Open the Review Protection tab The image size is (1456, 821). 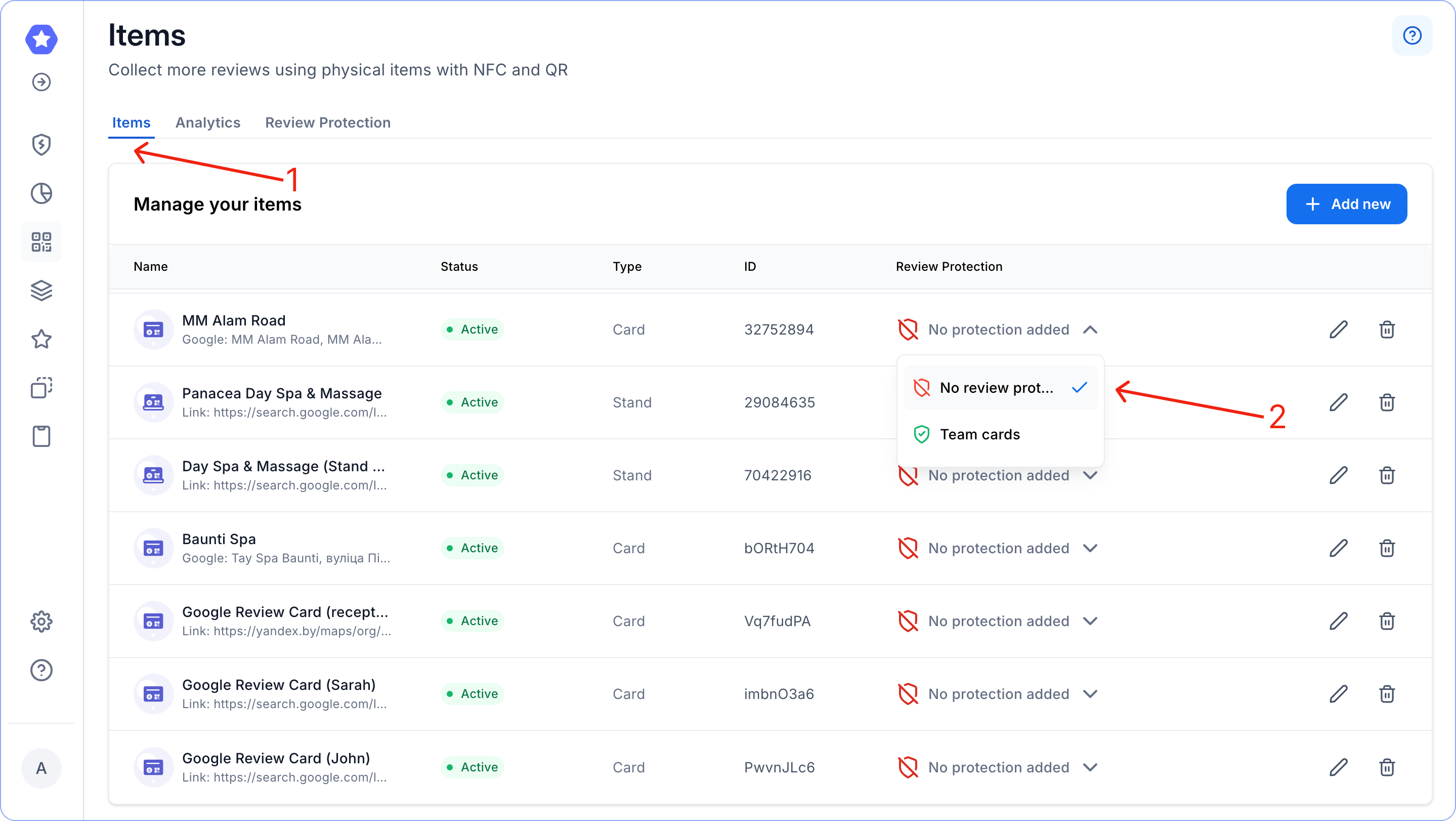point(328,122)
